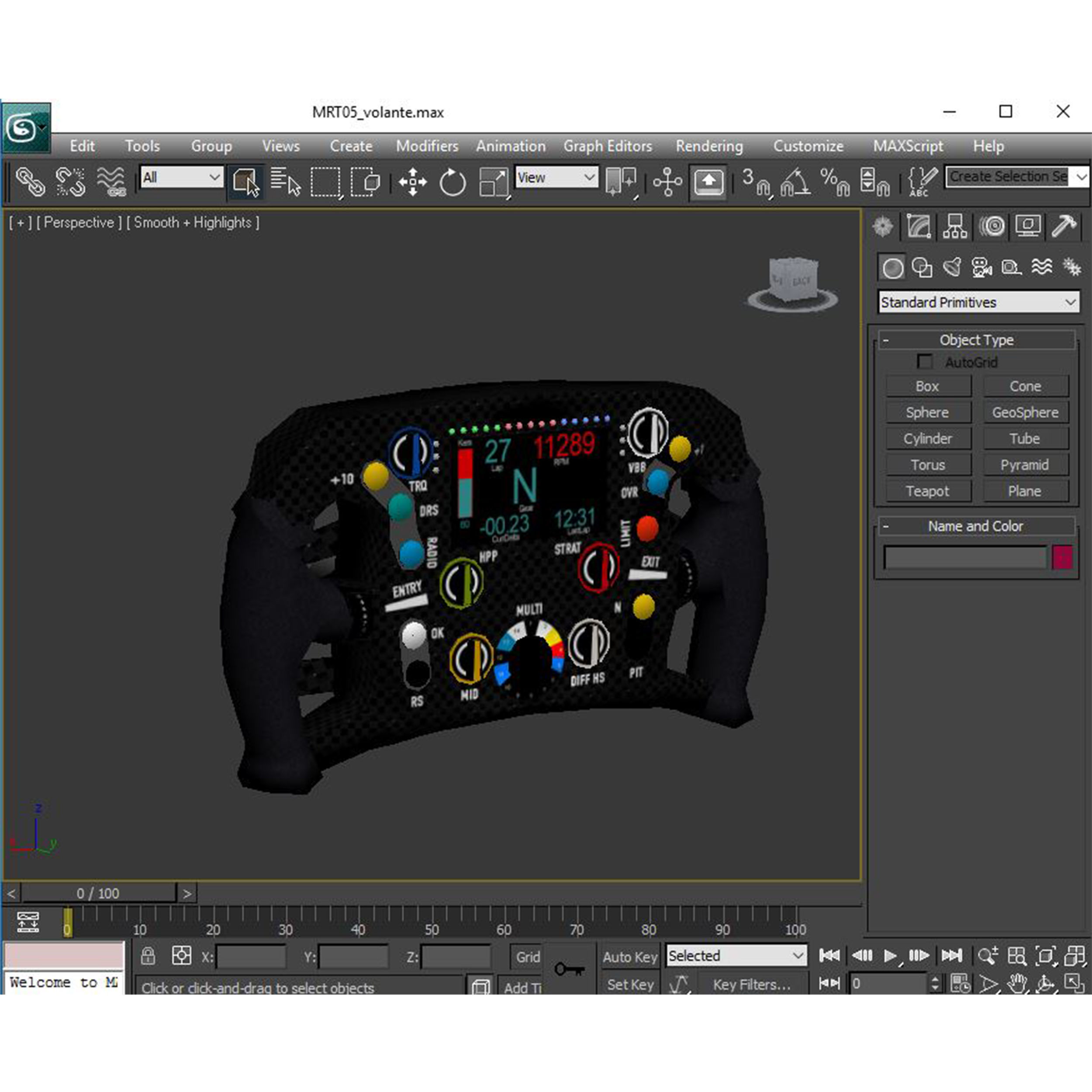Toggle Angle Snap
1092x1092 pixels.
(795, 182)
